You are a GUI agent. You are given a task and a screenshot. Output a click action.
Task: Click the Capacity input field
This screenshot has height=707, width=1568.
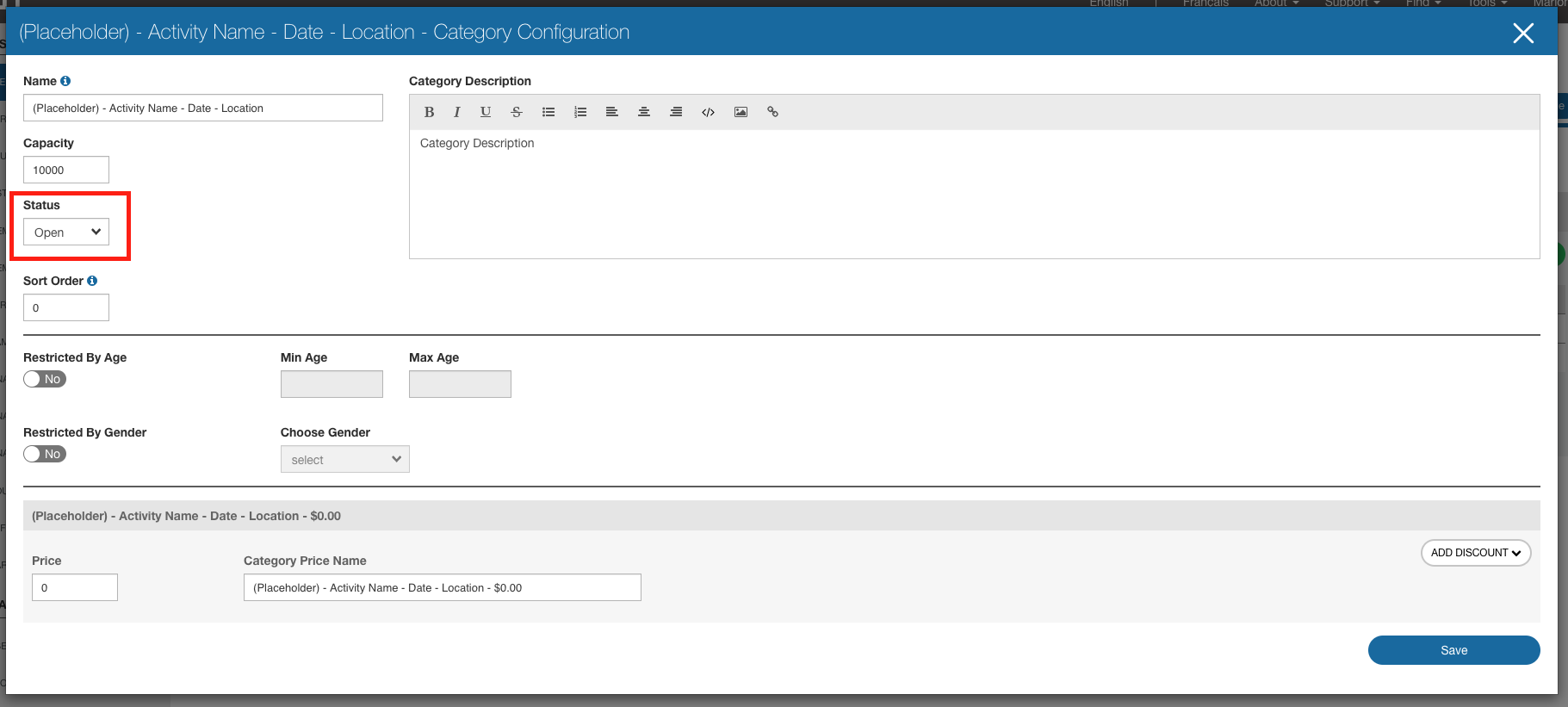tap(66, 170)
